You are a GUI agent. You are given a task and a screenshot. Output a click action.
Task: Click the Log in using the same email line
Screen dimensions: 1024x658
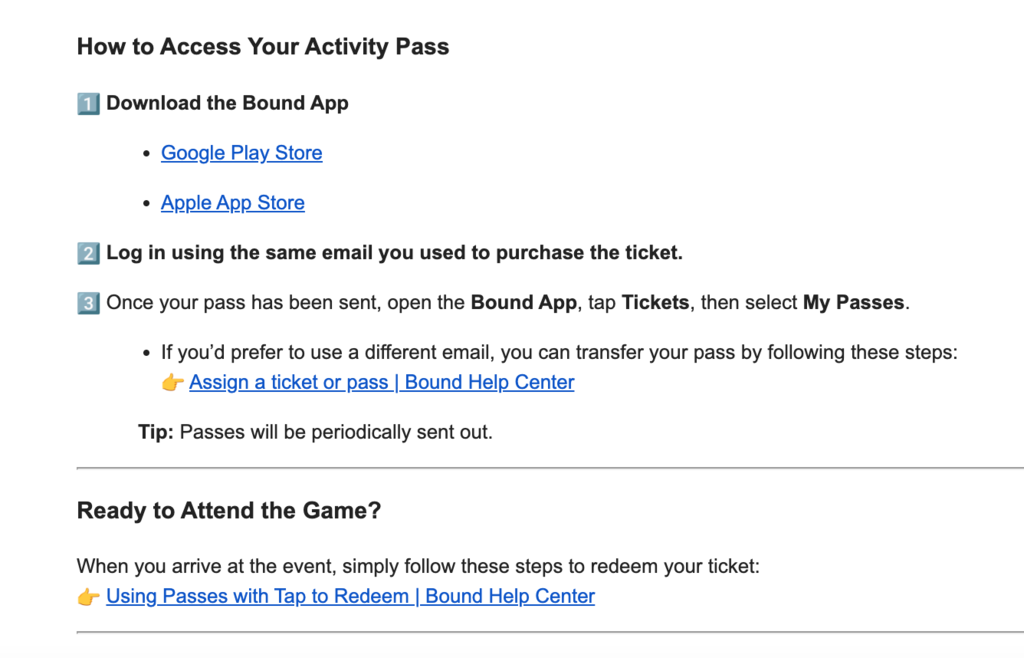pyautogui.click(x=394, y=253)
